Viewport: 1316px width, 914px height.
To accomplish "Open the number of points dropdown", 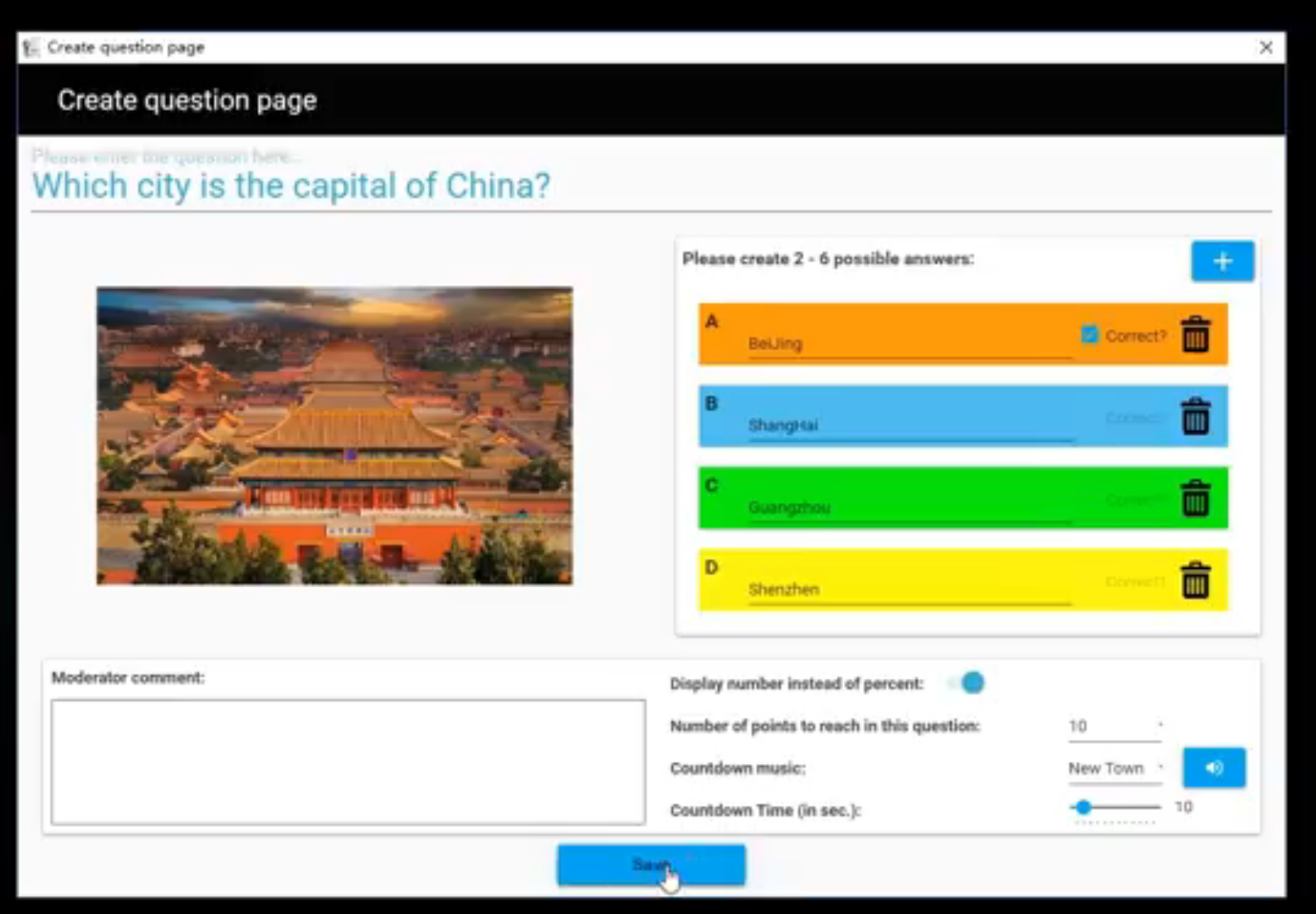I will pos(1115,726).
